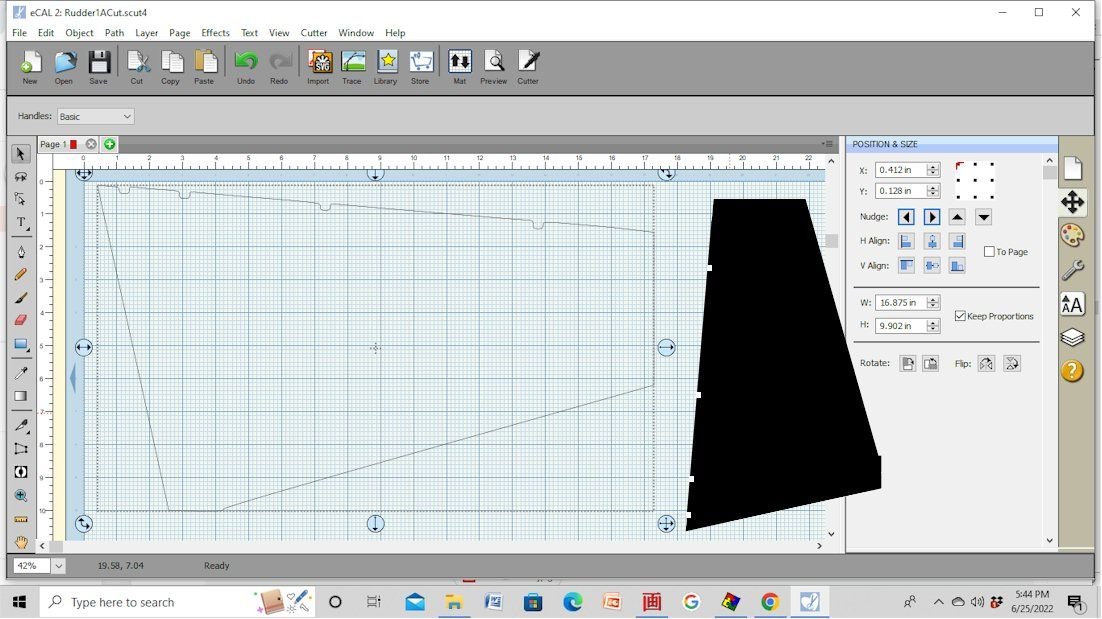Screen dimensions: 1102x619
Task: Select the Hand pan tool
Action: (x=20, y=542)
